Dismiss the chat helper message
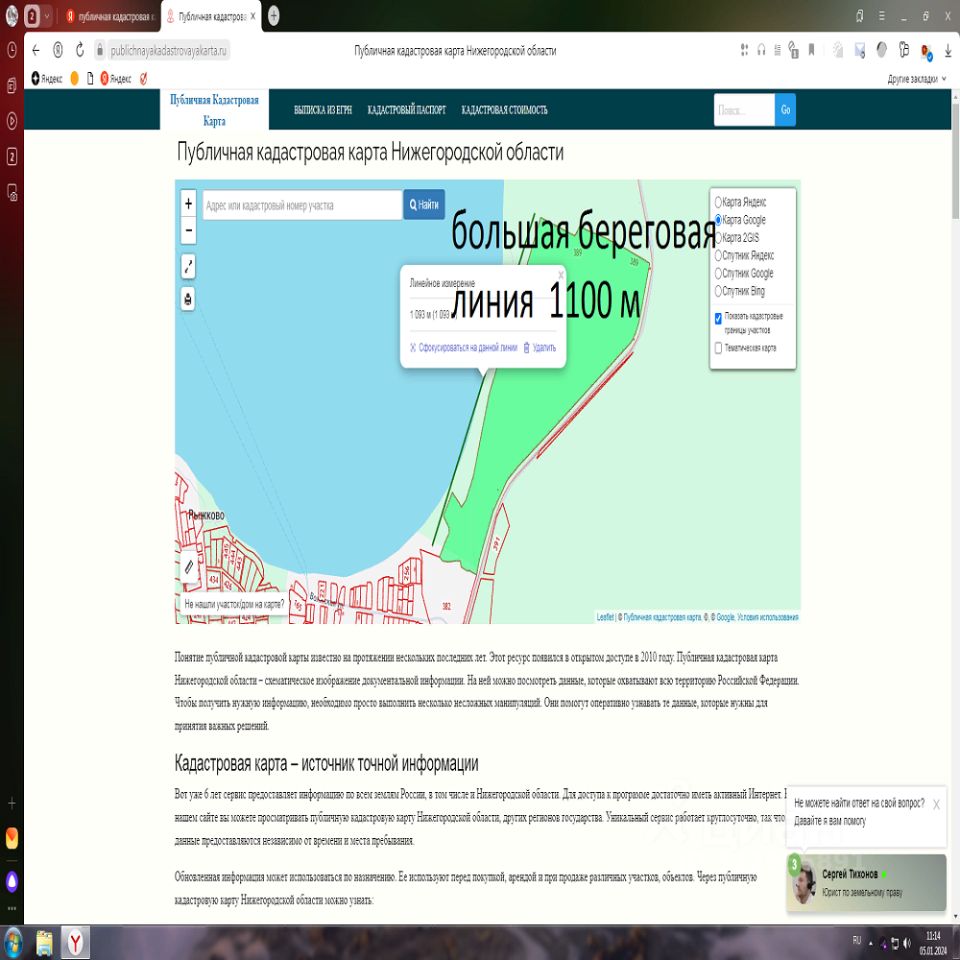This screenshot has width=960, height=960. coord(936,804)
